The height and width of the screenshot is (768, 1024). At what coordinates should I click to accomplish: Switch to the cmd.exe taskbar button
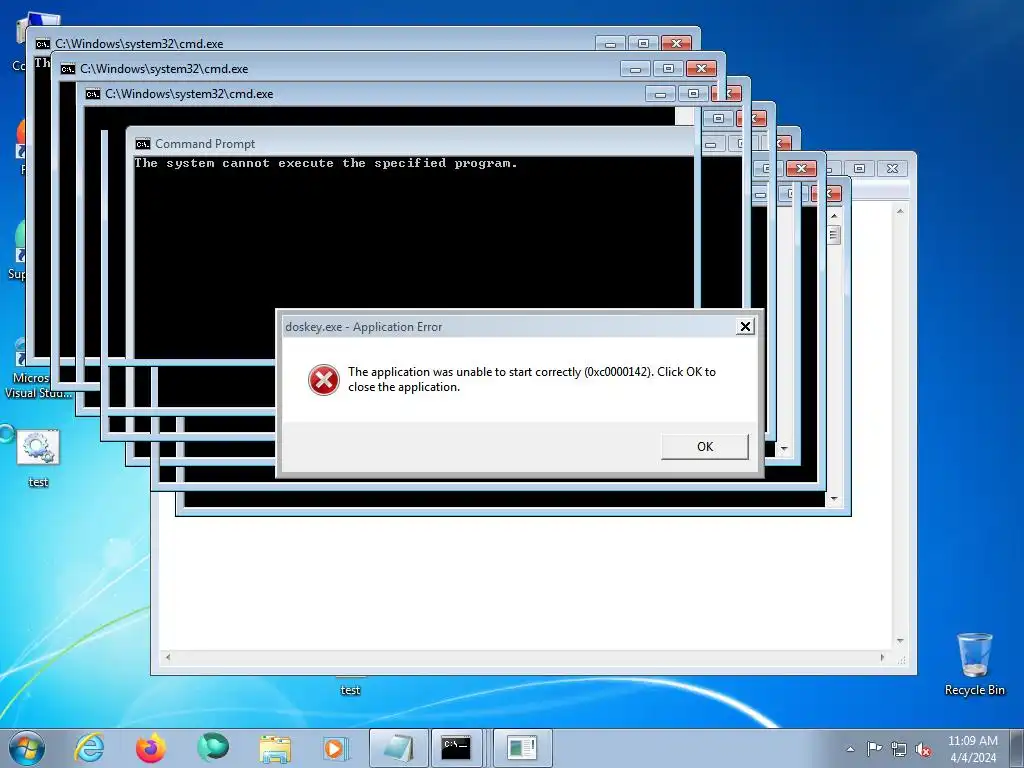pyautogui.click(x=456, y=748)
